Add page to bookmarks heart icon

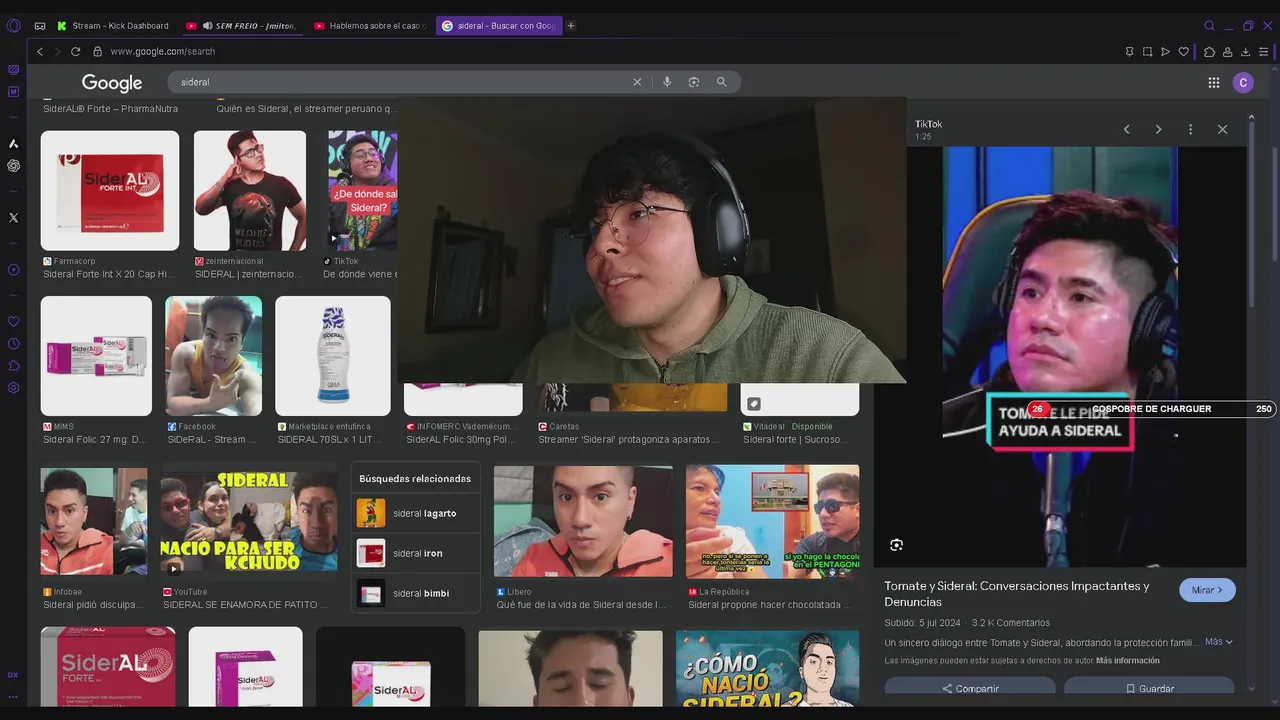(x=1183, y=52)
